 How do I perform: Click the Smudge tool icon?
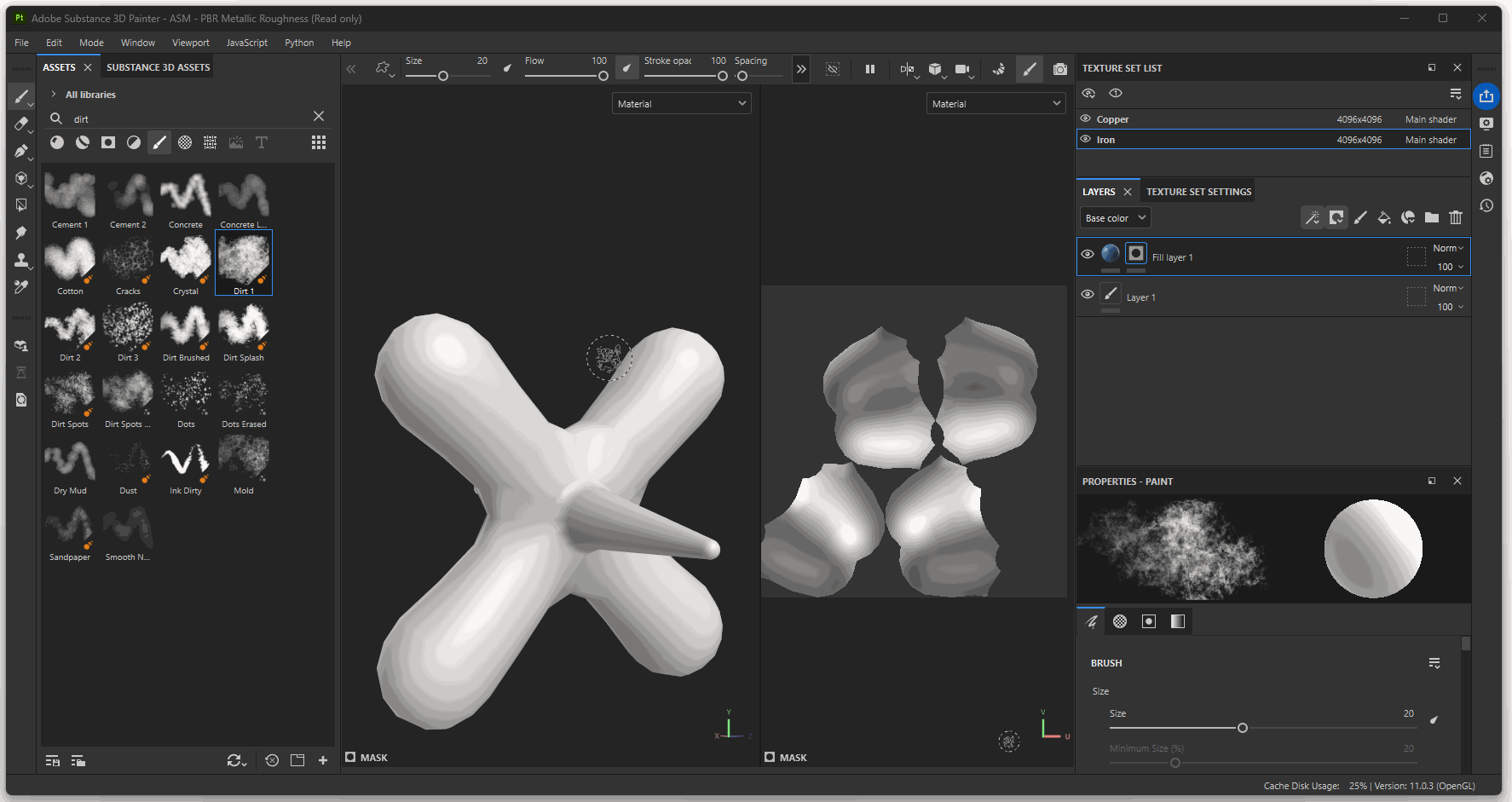(x=21, y=233)
